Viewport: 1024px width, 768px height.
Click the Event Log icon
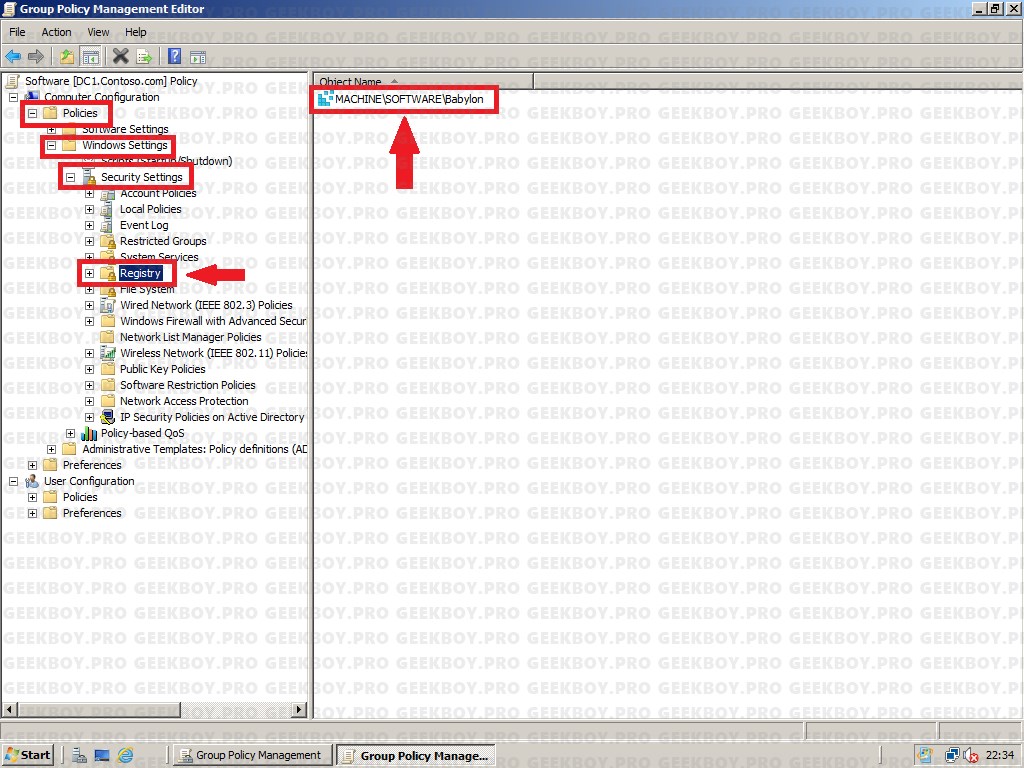point(107,225)
